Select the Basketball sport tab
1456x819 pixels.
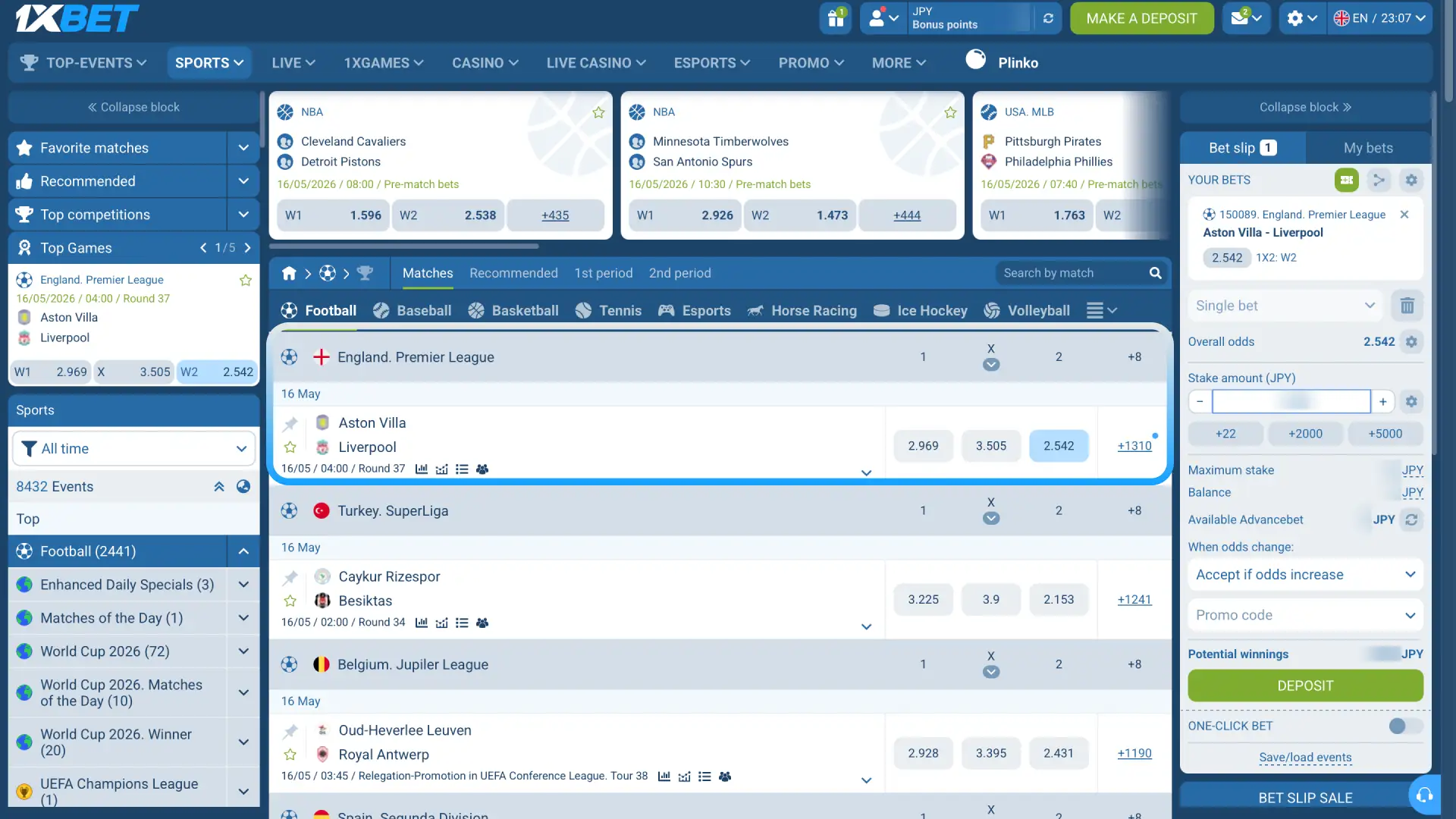(513, 310)
